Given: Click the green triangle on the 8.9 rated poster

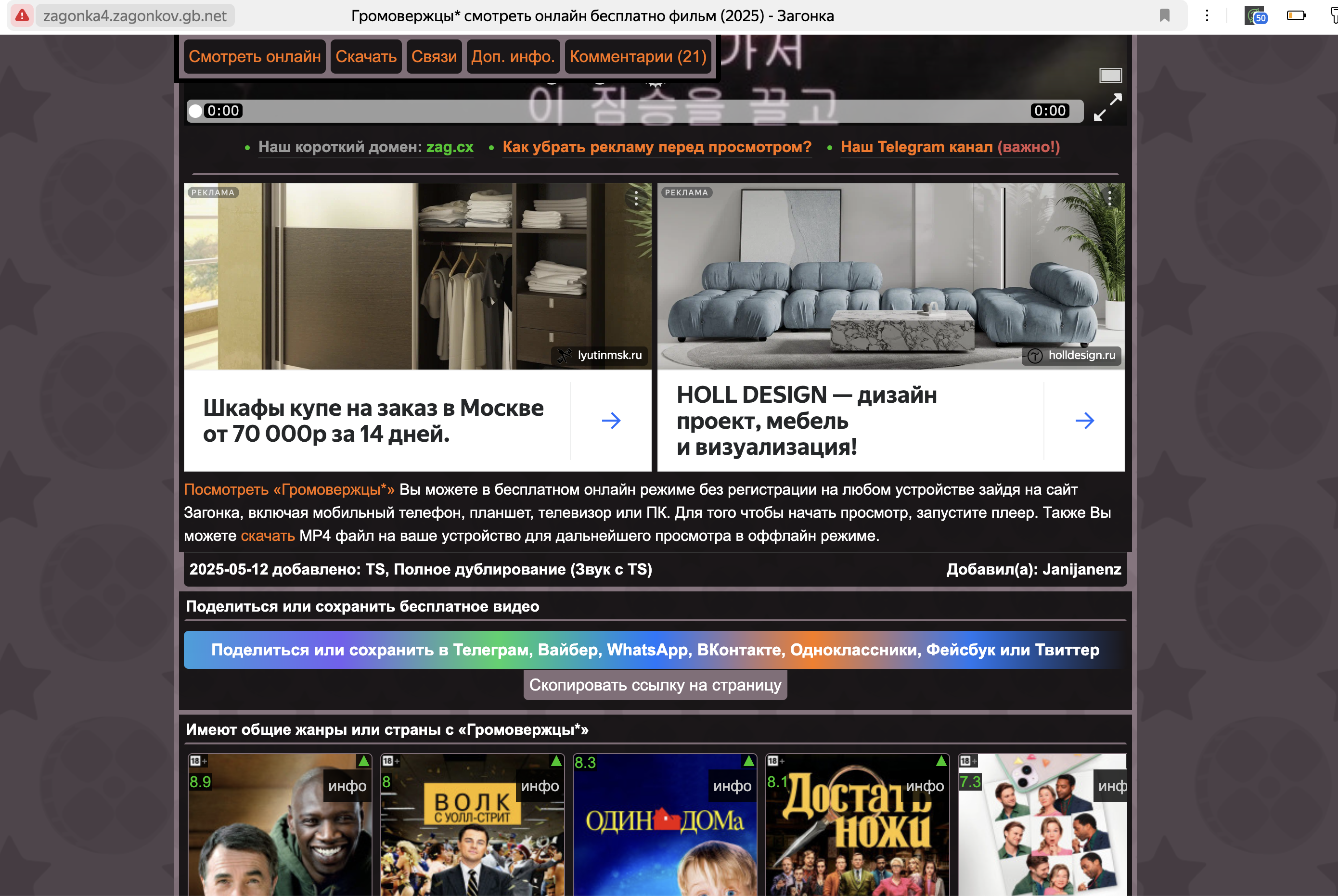Looking at the screenshot, I should tap(364, 761).
